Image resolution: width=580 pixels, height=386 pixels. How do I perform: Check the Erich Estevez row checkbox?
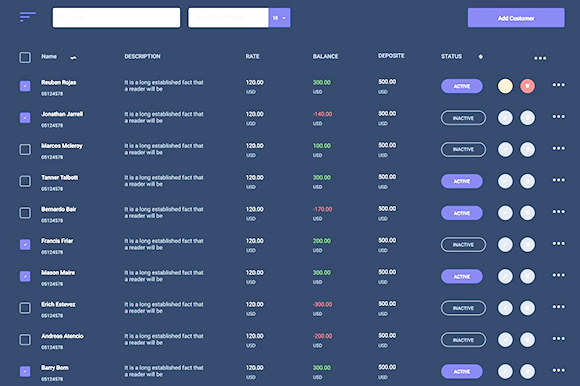click(x=25, y=308)
